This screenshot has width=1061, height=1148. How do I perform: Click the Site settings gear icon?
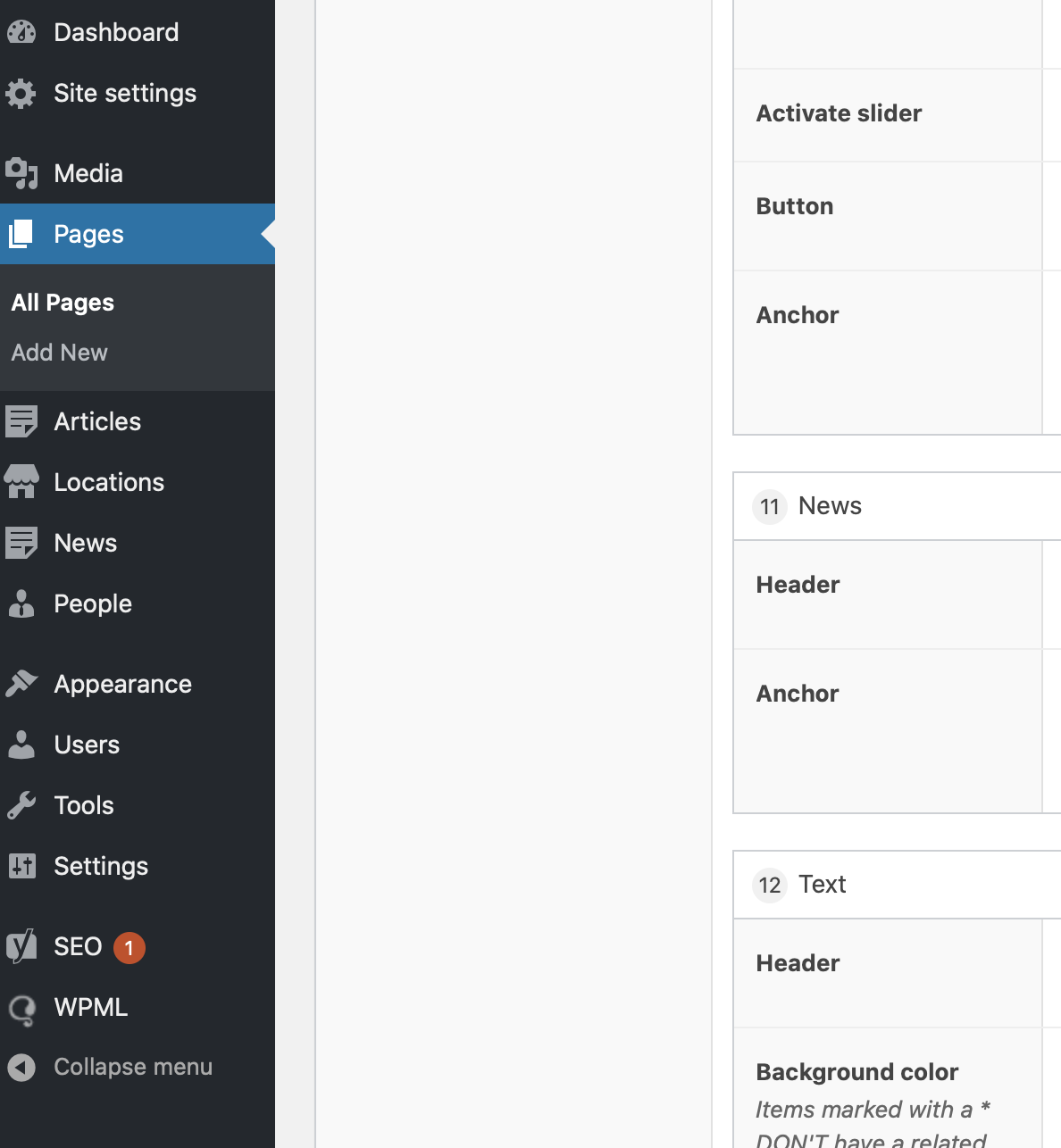[x=21, y=94]
